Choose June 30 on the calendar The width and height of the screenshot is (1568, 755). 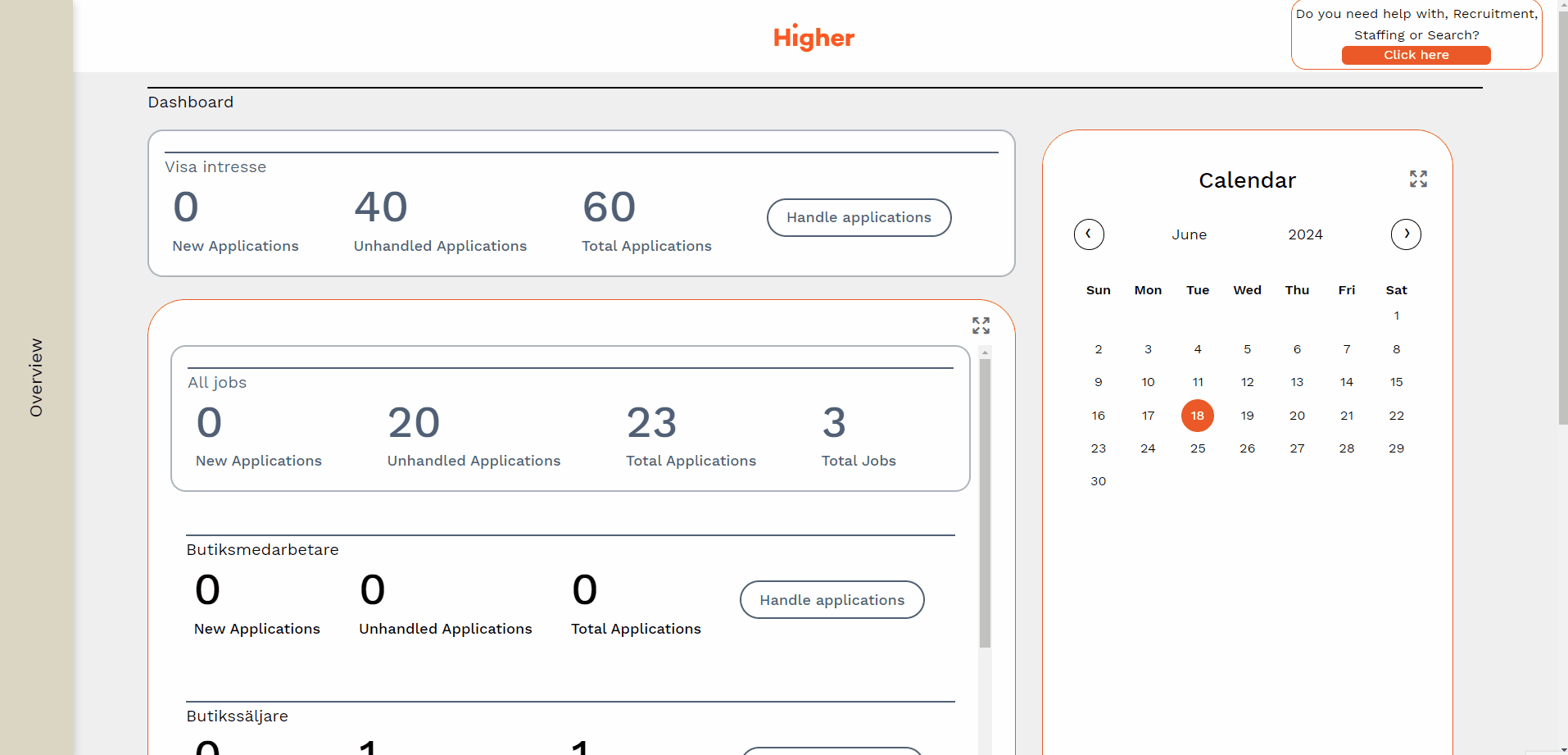[1098, 481]
